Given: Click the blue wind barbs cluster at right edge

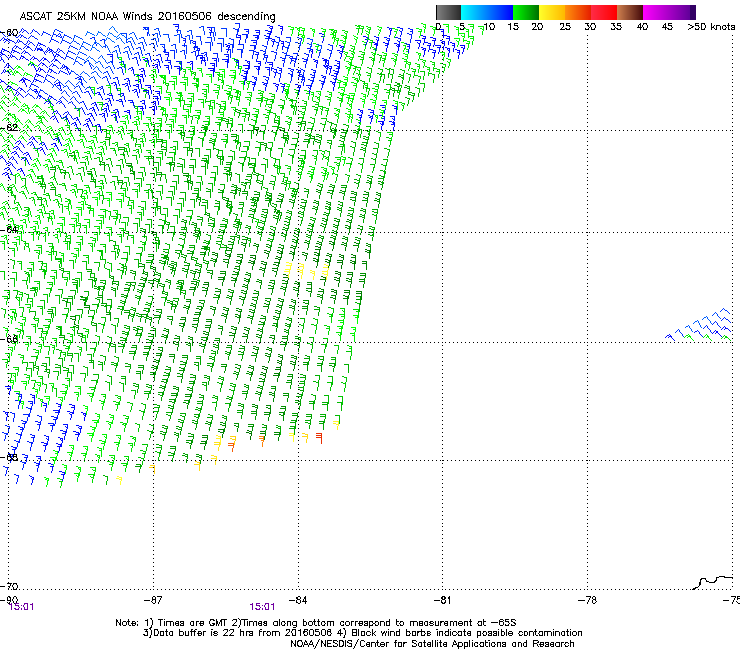Looking at the screenshot, I should [x=700, y=324].
